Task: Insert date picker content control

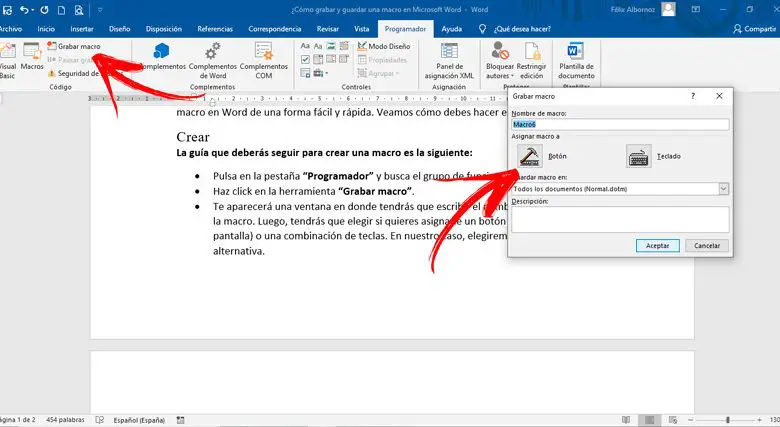Action: [344, 59]
